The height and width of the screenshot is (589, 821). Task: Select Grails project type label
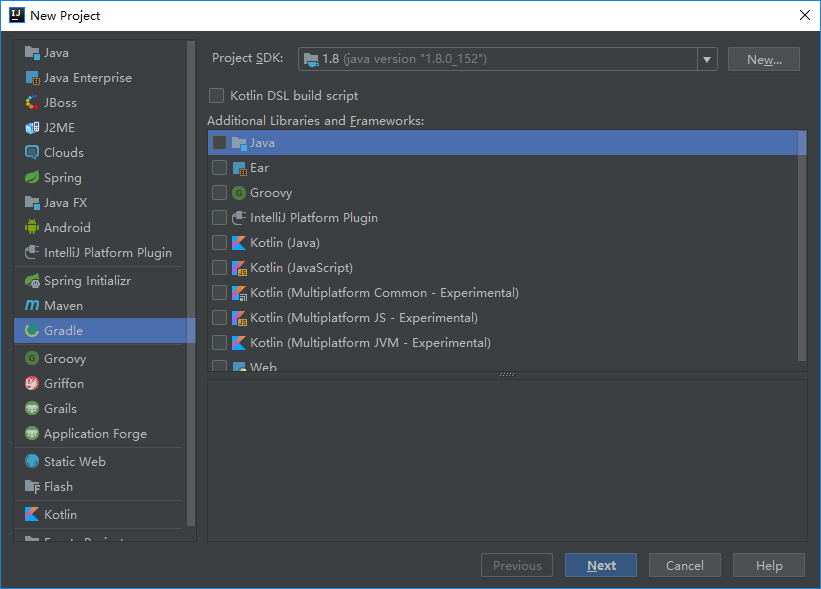60,408
